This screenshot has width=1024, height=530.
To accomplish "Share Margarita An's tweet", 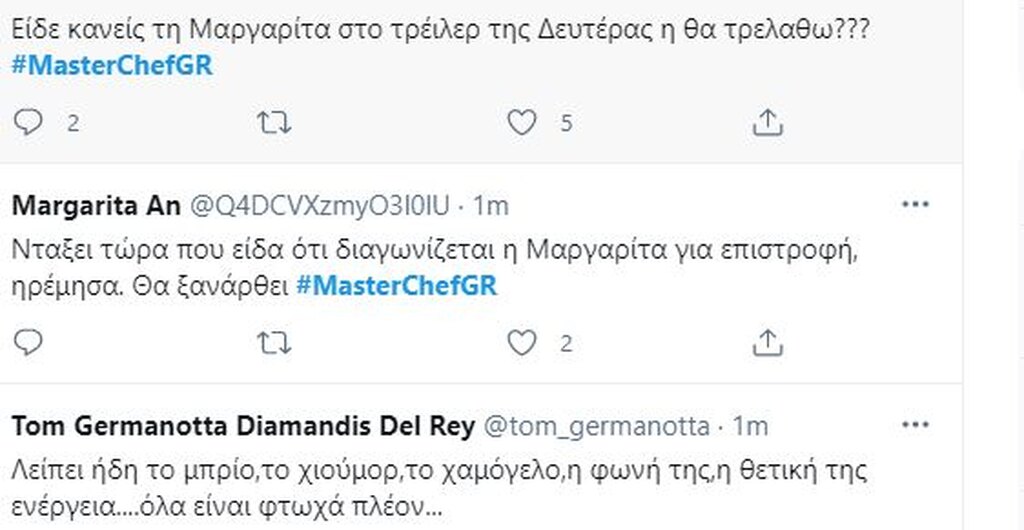I will (x=766, y=343).
